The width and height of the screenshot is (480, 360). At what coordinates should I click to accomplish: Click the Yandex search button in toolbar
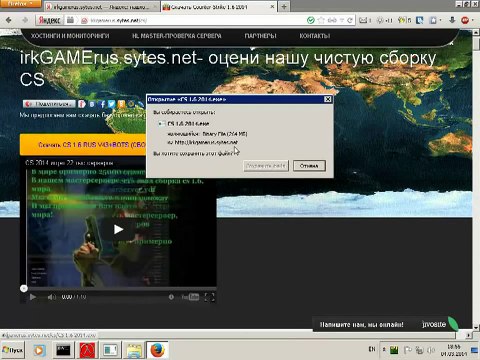coord(49,20)
